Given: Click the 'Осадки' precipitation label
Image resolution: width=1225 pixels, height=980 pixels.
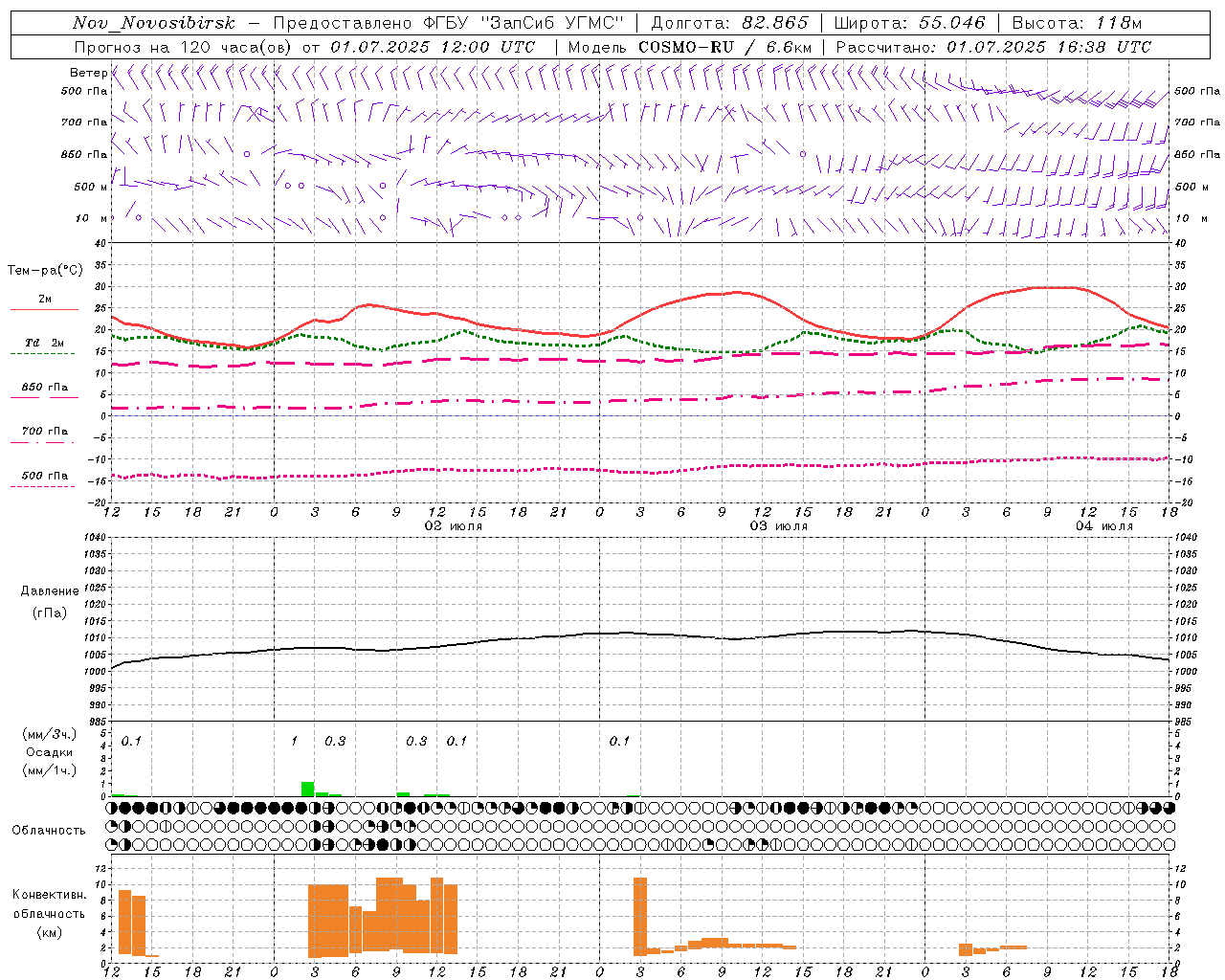Looking at the screenshot, I should (50, 752).
